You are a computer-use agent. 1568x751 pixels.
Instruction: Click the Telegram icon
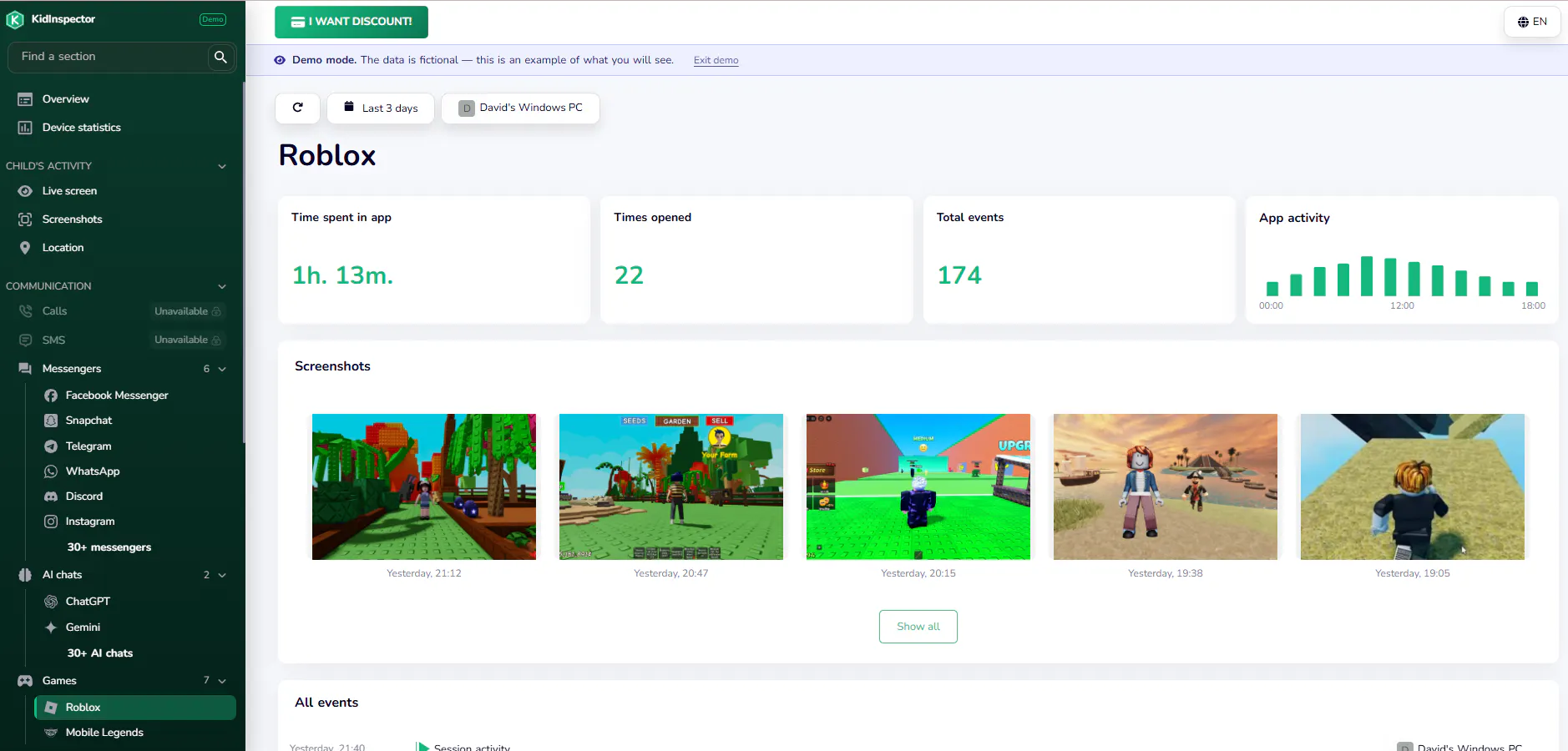(51, 446)
